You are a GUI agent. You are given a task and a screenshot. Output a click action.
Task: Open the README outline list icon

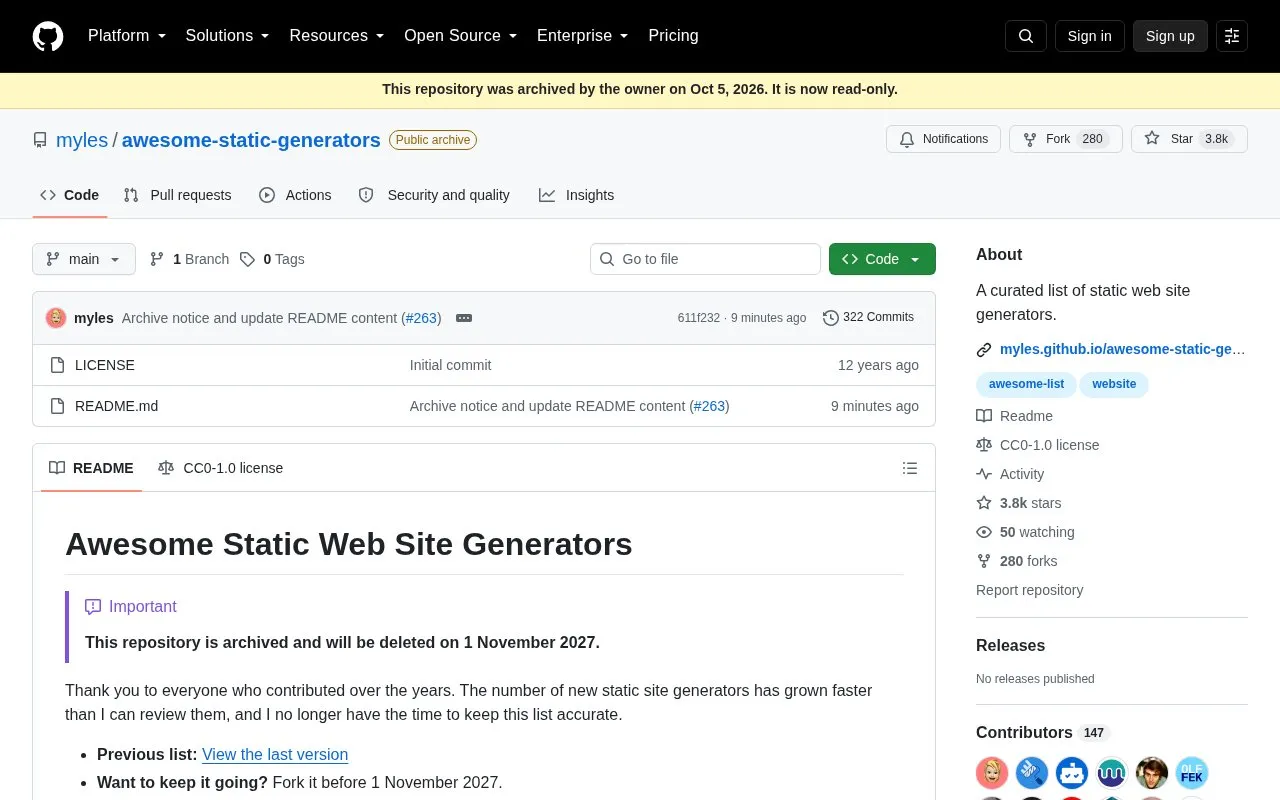point(910,468)
